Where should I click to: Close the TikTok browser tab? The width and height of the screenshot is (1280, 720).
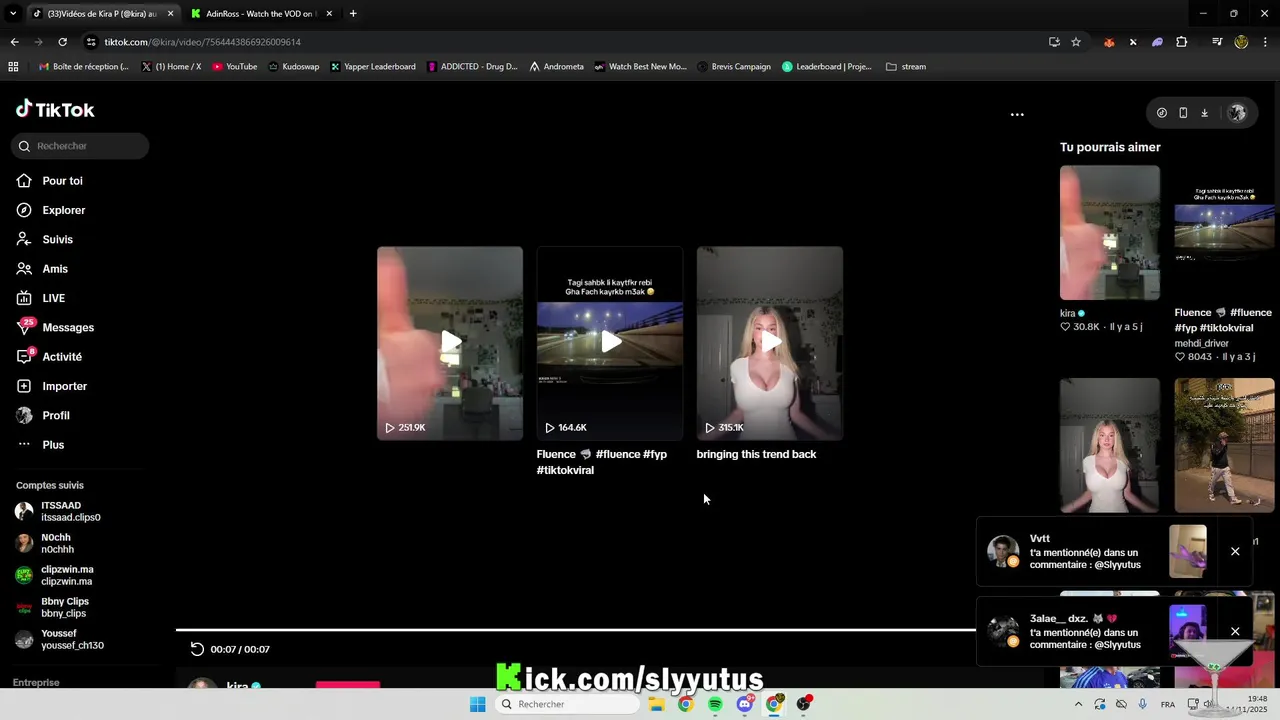(x=170, y=14)
